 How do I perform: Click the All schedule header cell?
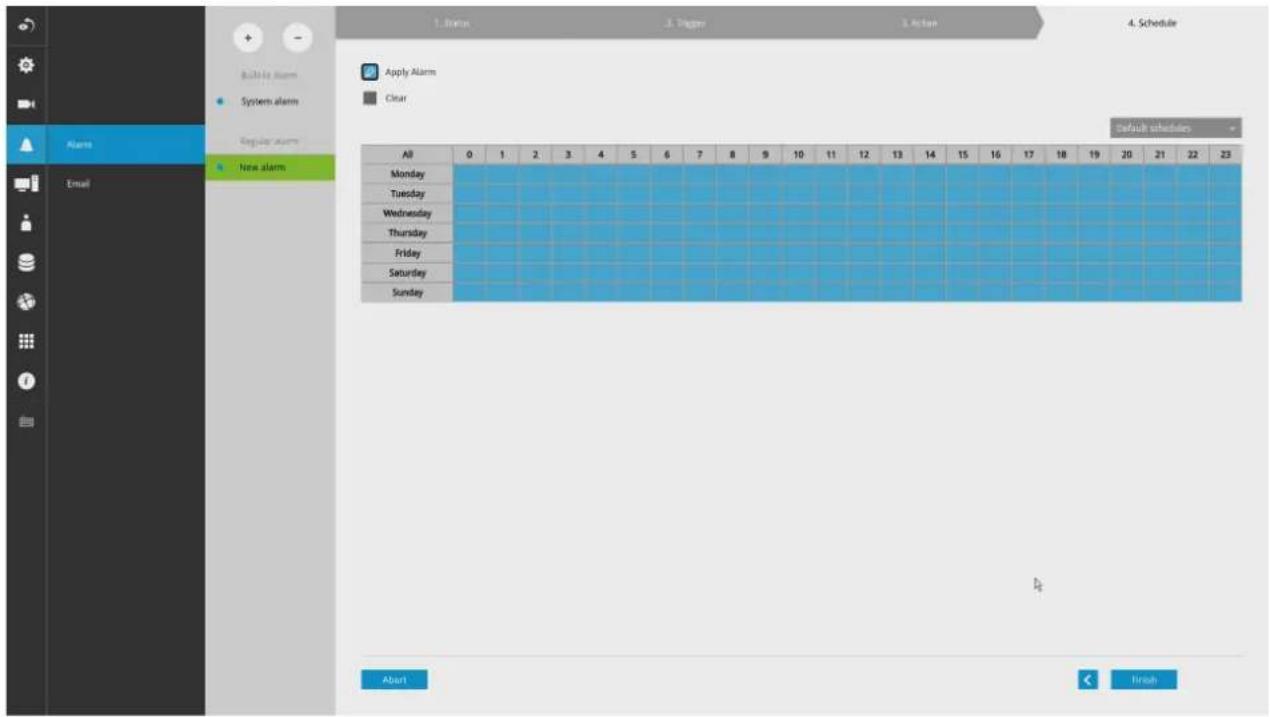coord(407,154)
